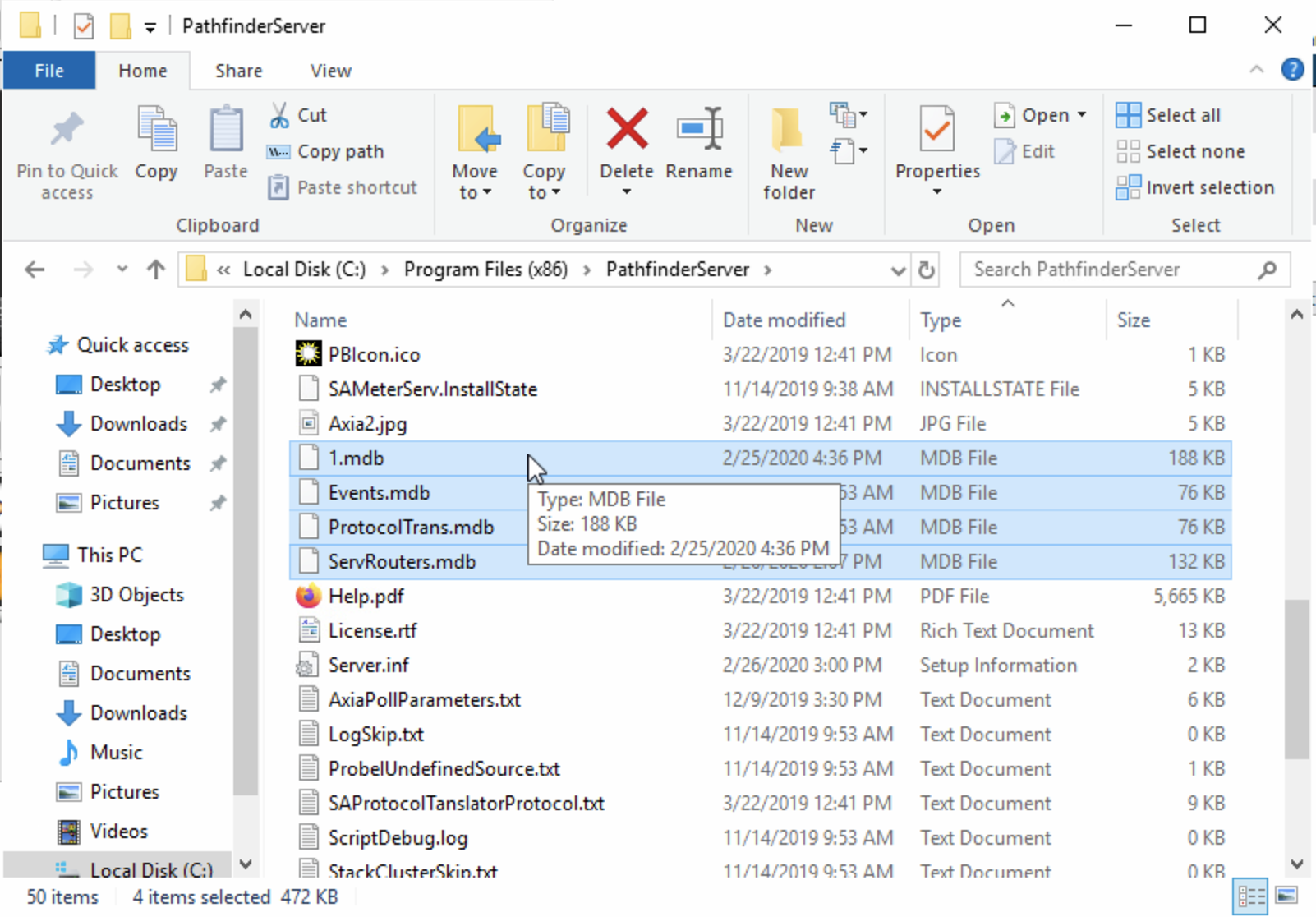Viewport: 1316px width, 917px height.
Task: Click the search magnifier icon
Action: pyautogui.click(x=1268, y=270)
